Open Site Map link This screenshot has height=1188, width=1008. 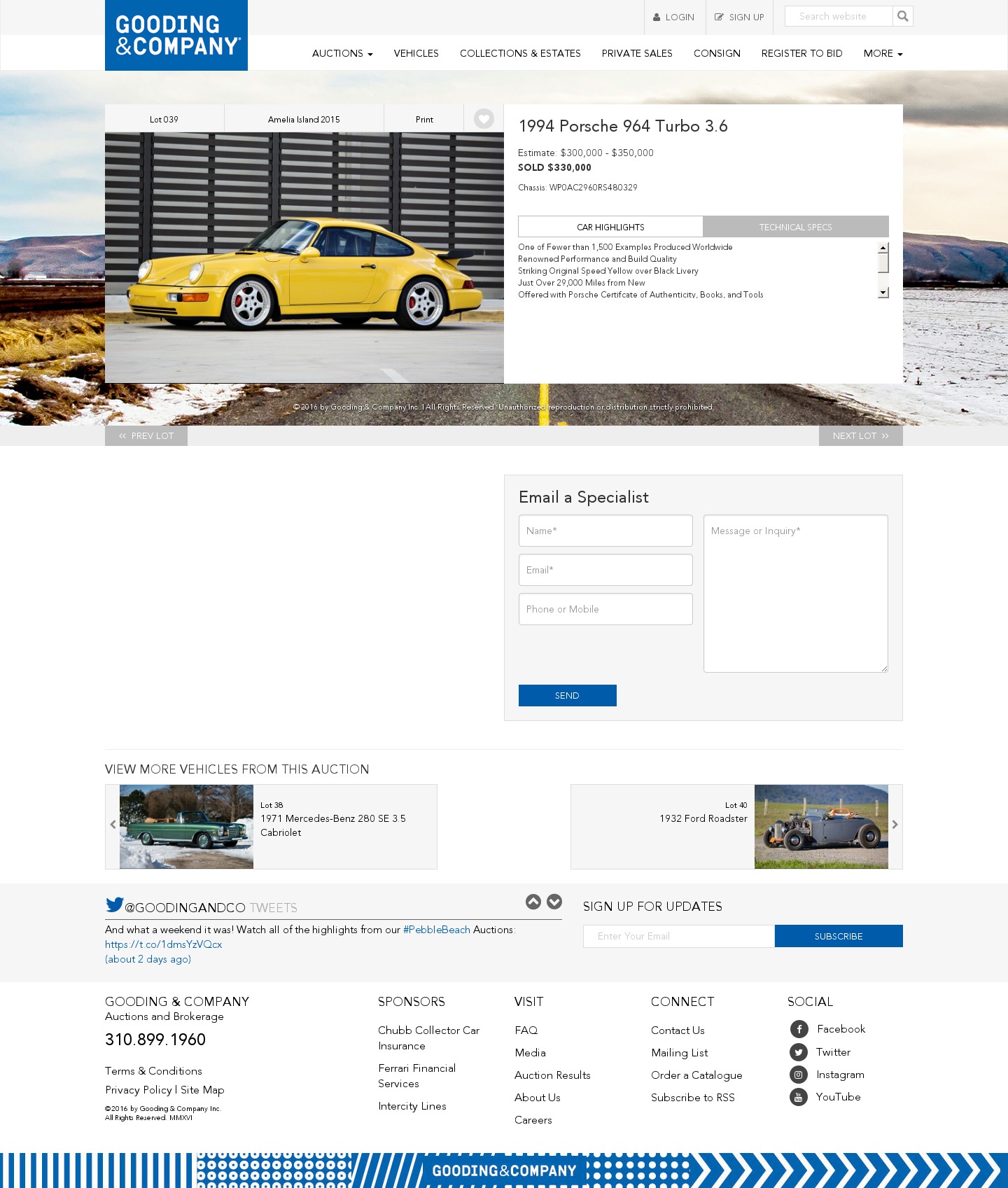202,1090
